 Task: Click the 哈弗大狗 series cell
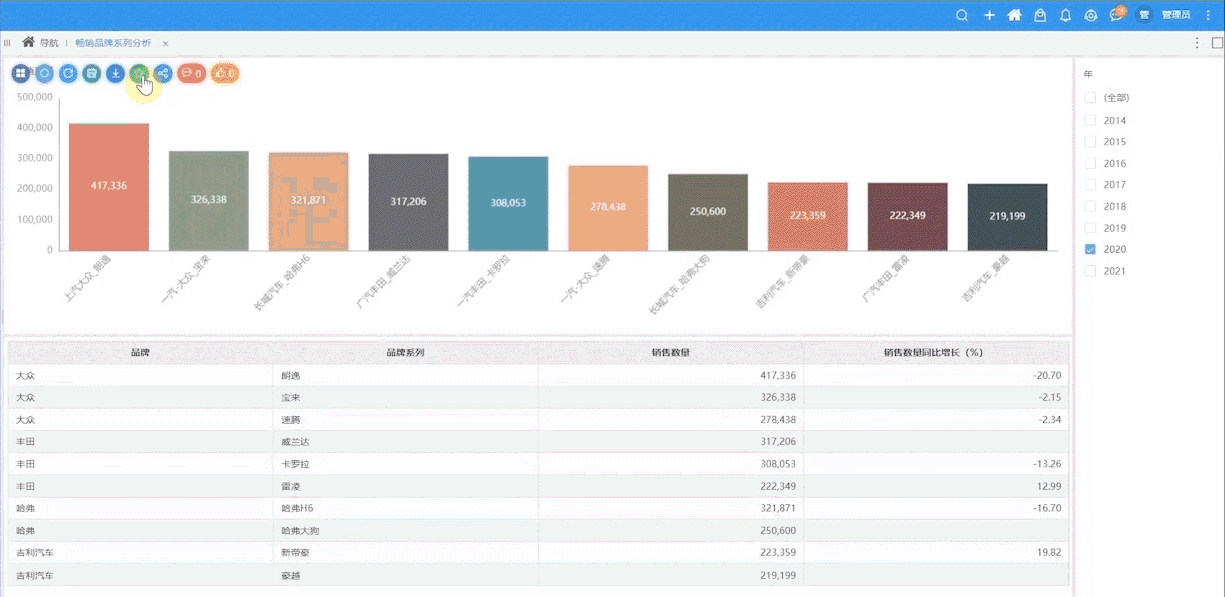(406, 530)
